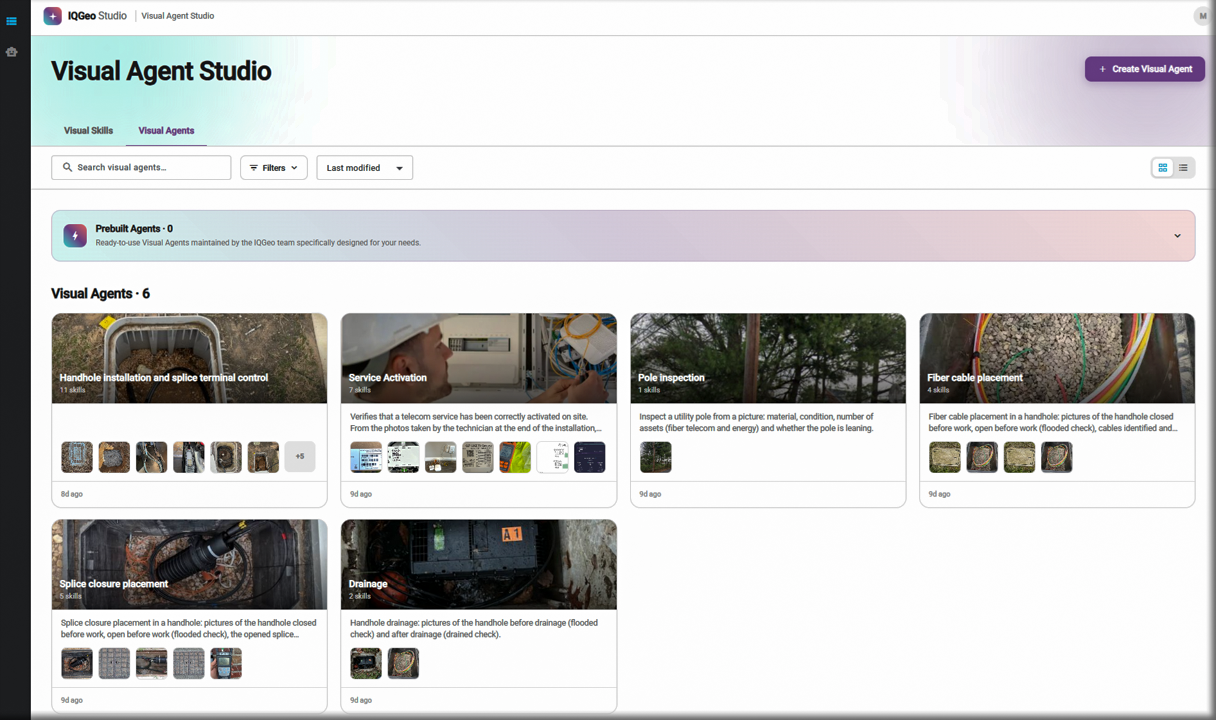
Task: Switch to grid view
Action: (1163, 168)
